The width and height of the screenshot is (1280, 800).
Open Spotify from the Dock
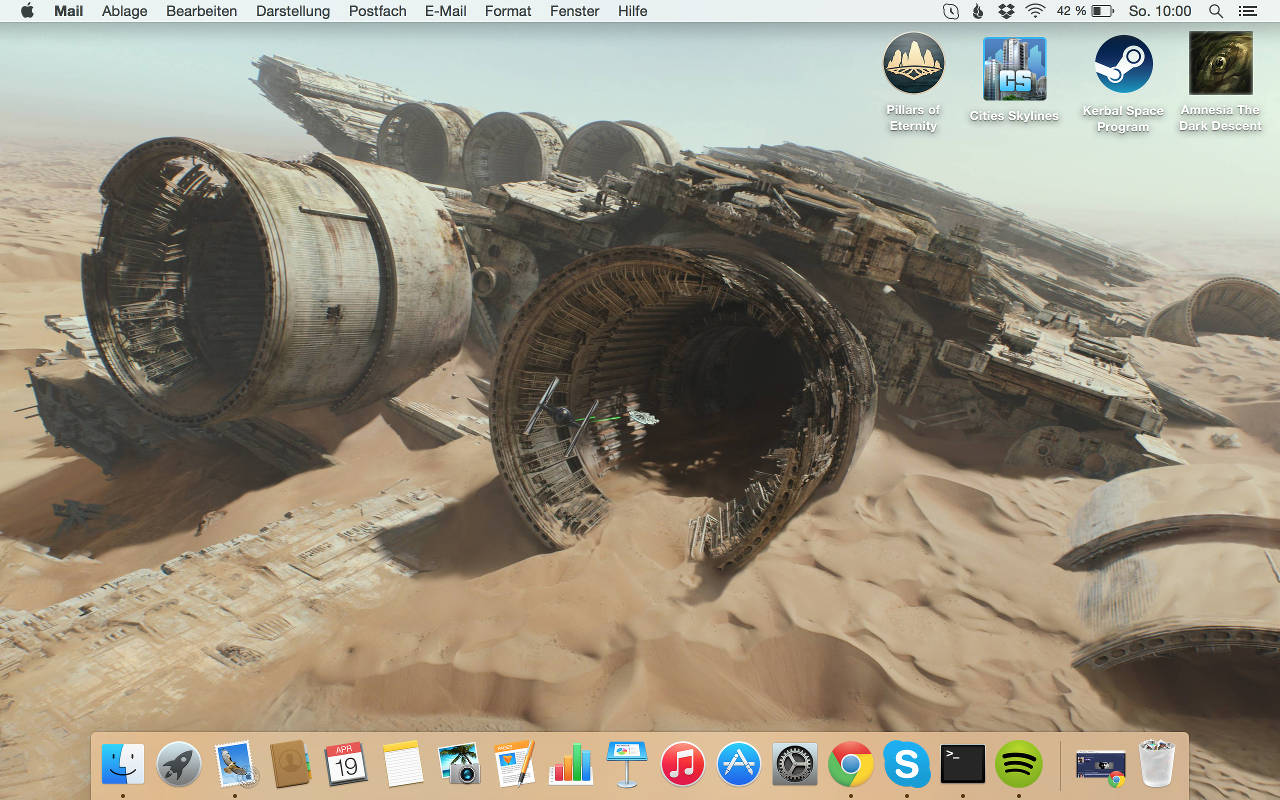pos(1019,765)
